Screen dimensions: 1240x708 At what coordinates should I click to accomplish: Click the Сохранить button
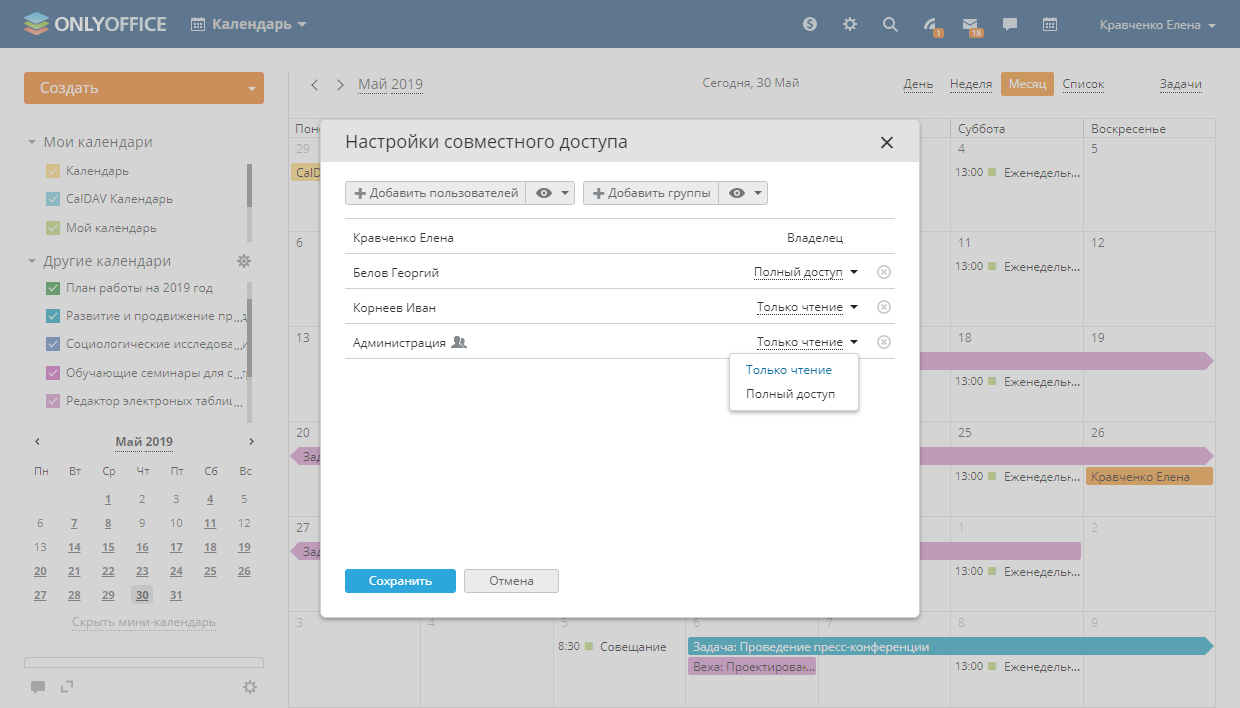pos(400,581)
